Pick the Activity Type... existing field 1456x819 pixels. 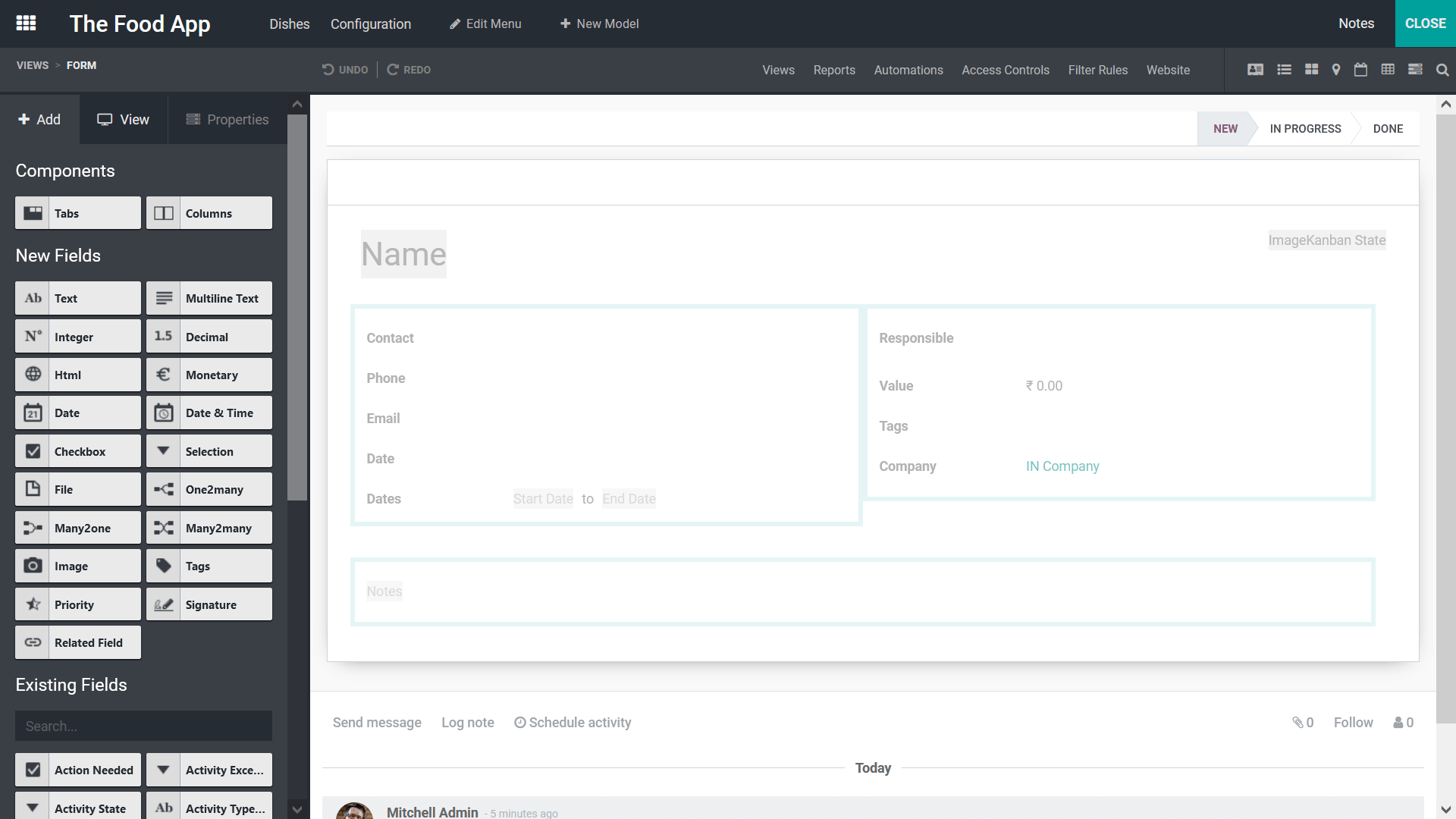(x=209, y=807)
